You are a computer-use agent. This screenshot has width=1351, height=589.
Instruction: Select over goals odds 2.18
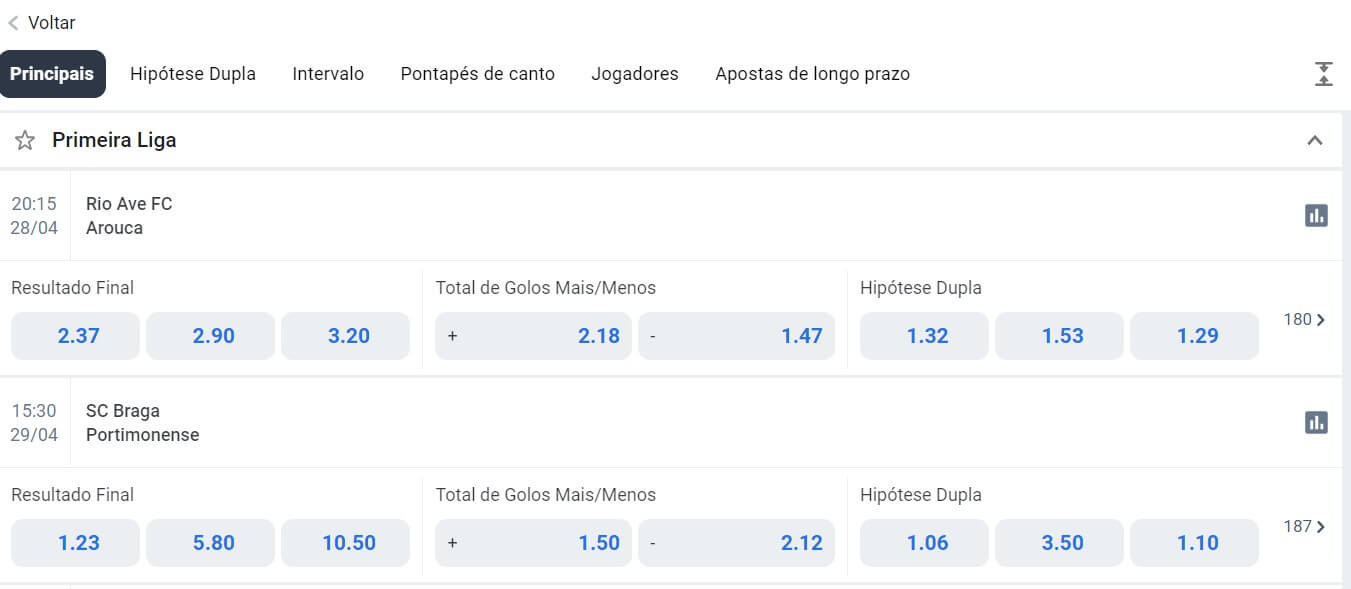pyautogui.click(x=533, y=336)
